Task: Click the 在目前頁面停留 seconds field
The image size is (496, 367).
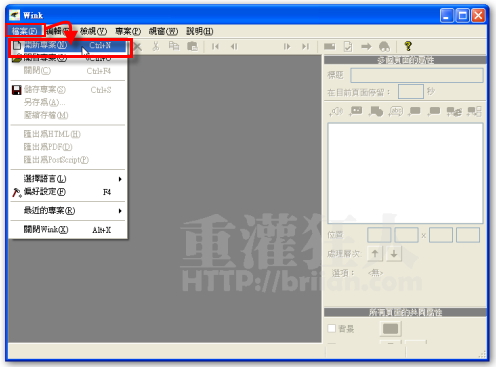Action: pos(411,91)
